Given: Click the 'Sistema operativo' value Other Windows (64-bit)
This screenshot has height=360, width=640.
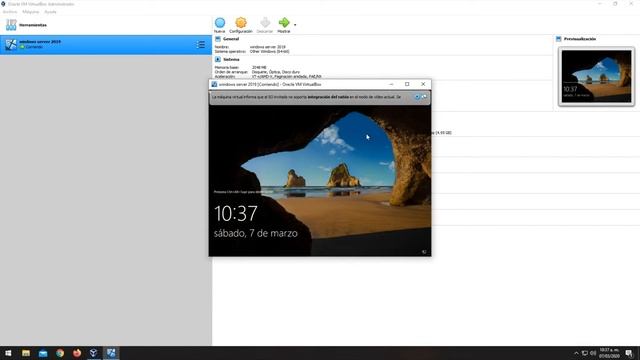Looking at the screenshot, I should click(x=270, y=51).
